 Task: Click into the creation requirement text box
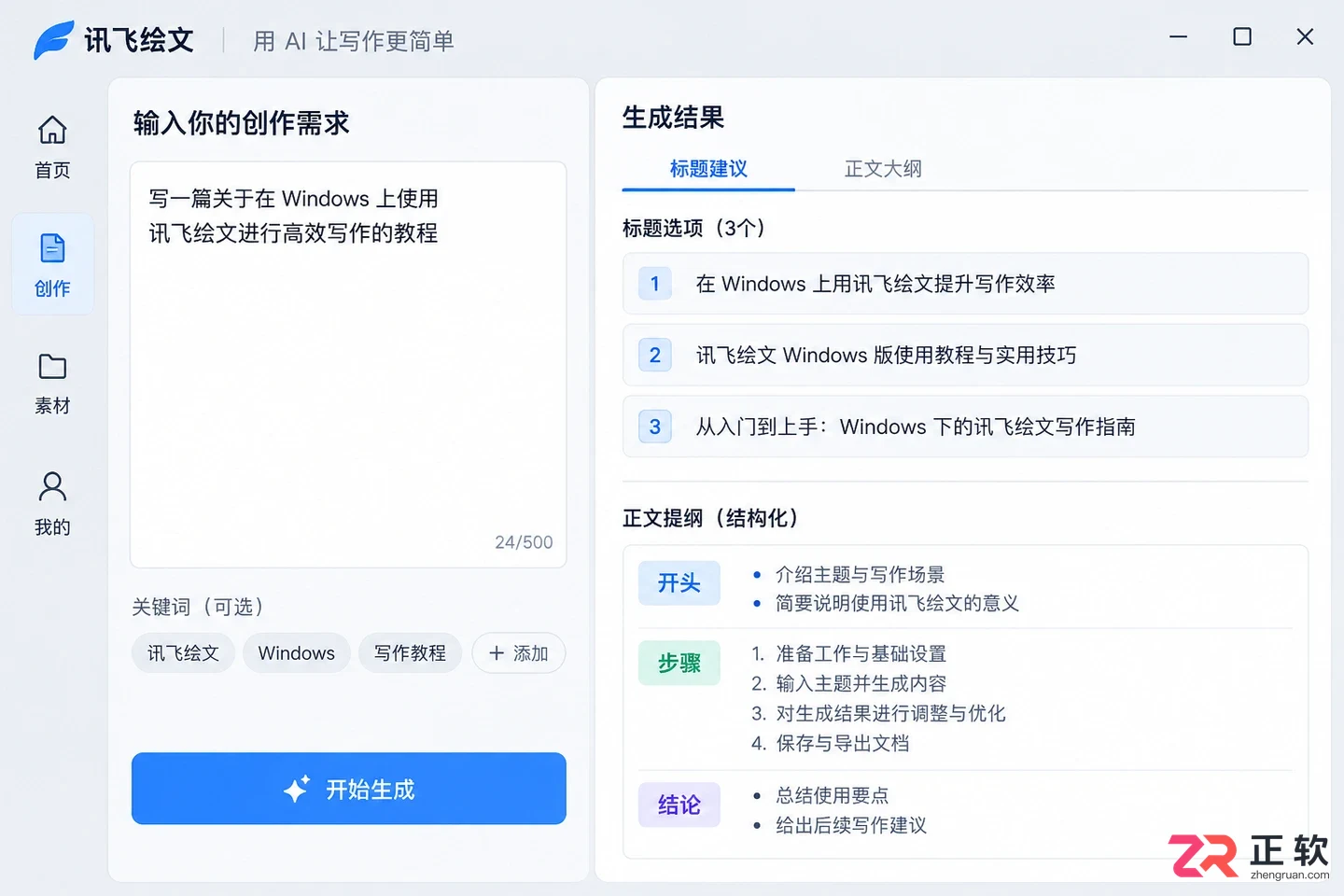coord(348,365)
